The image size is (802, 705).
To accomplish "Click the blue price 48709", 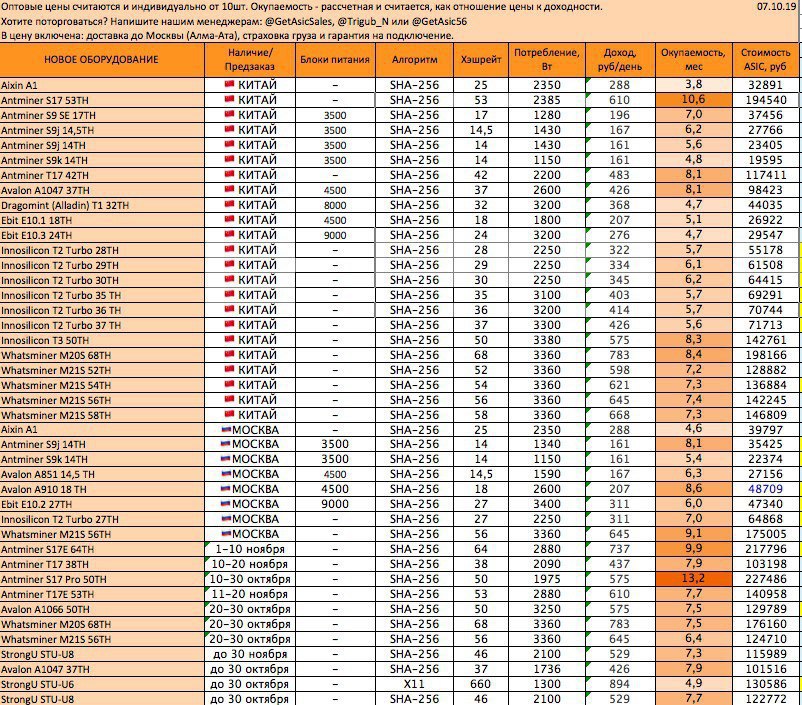I will tap(765, 489).
